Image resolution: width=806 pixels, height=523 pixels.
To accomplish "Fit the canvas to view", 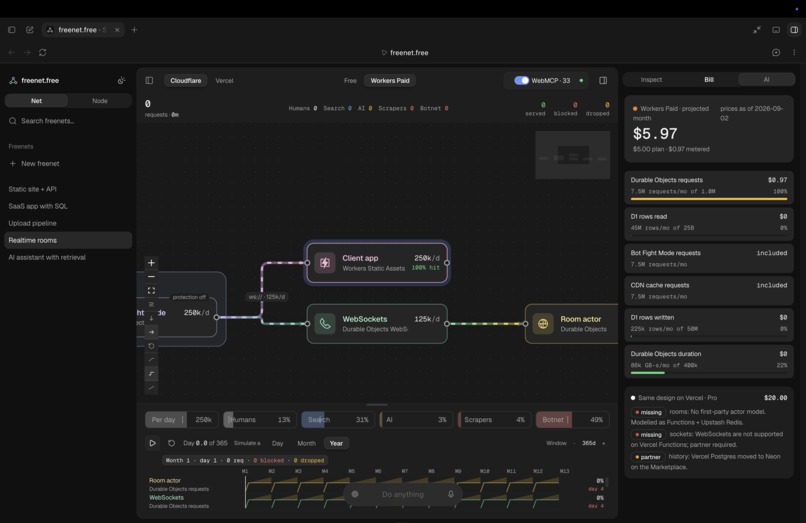I will click(151, 291).
